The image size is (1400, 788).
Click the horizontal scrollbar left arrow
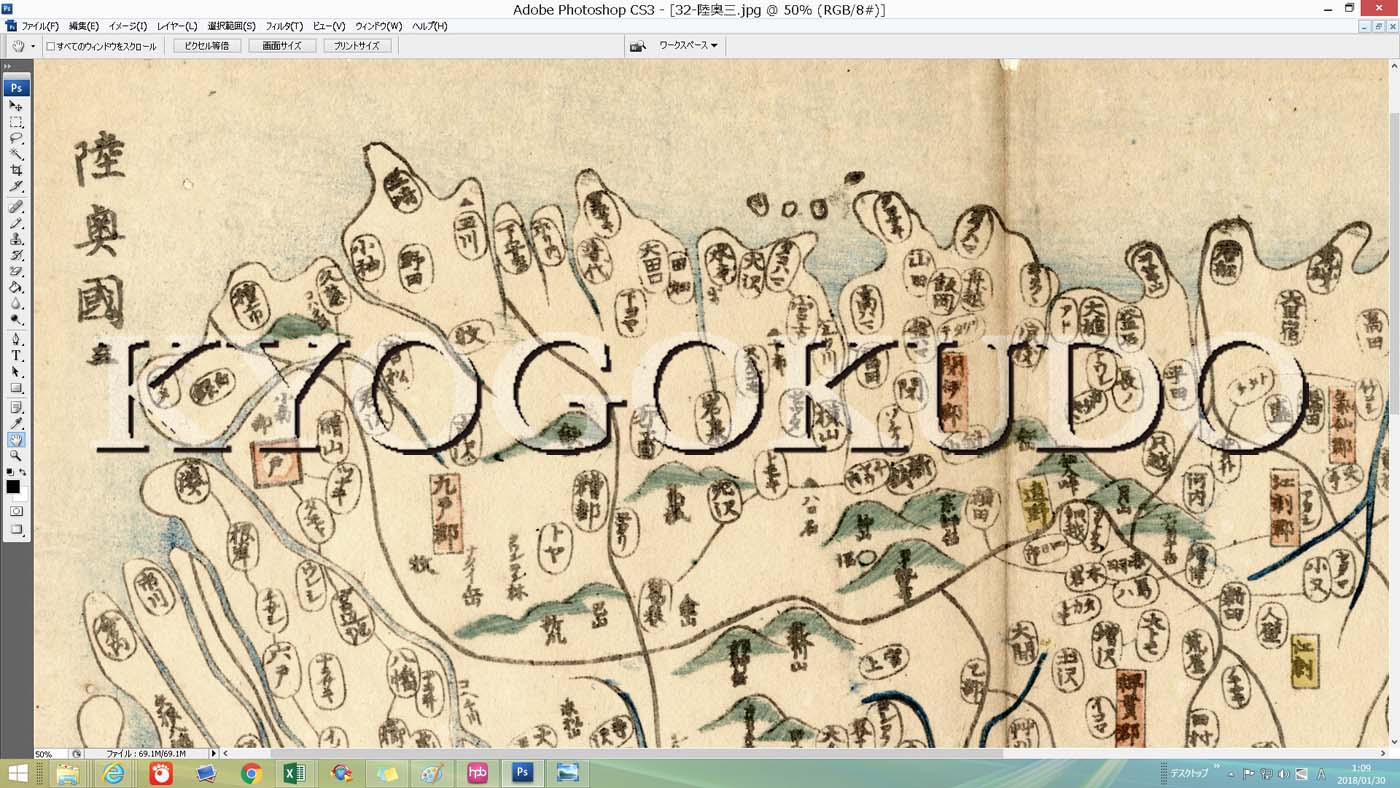point(225,753)
